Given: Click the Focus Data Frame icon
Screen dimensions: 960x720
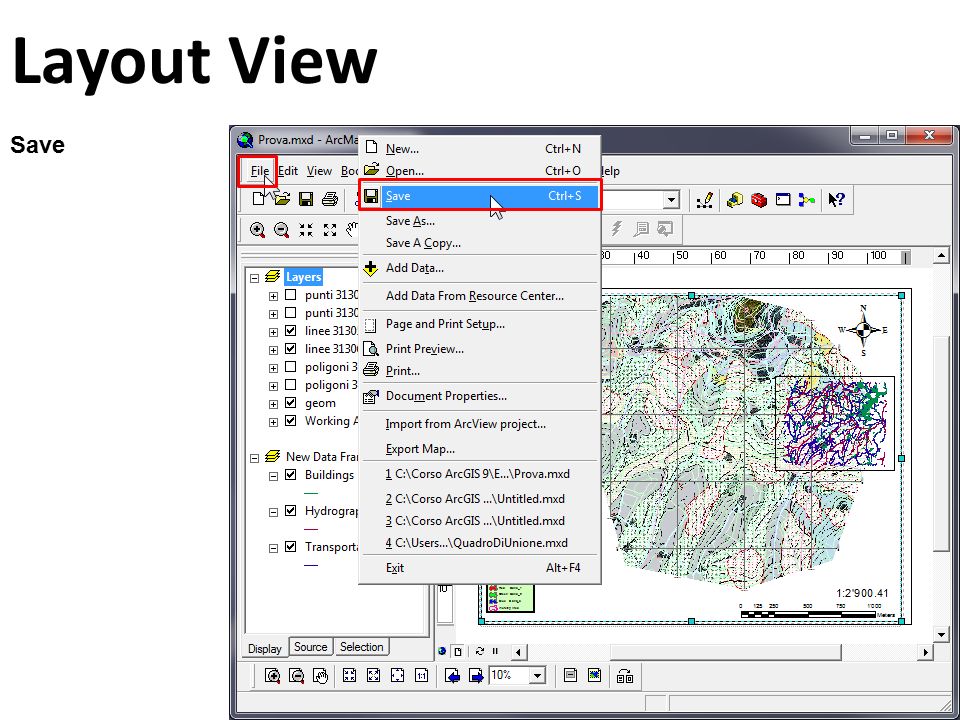Looking at the screenshot, I should tap(594, 675).
